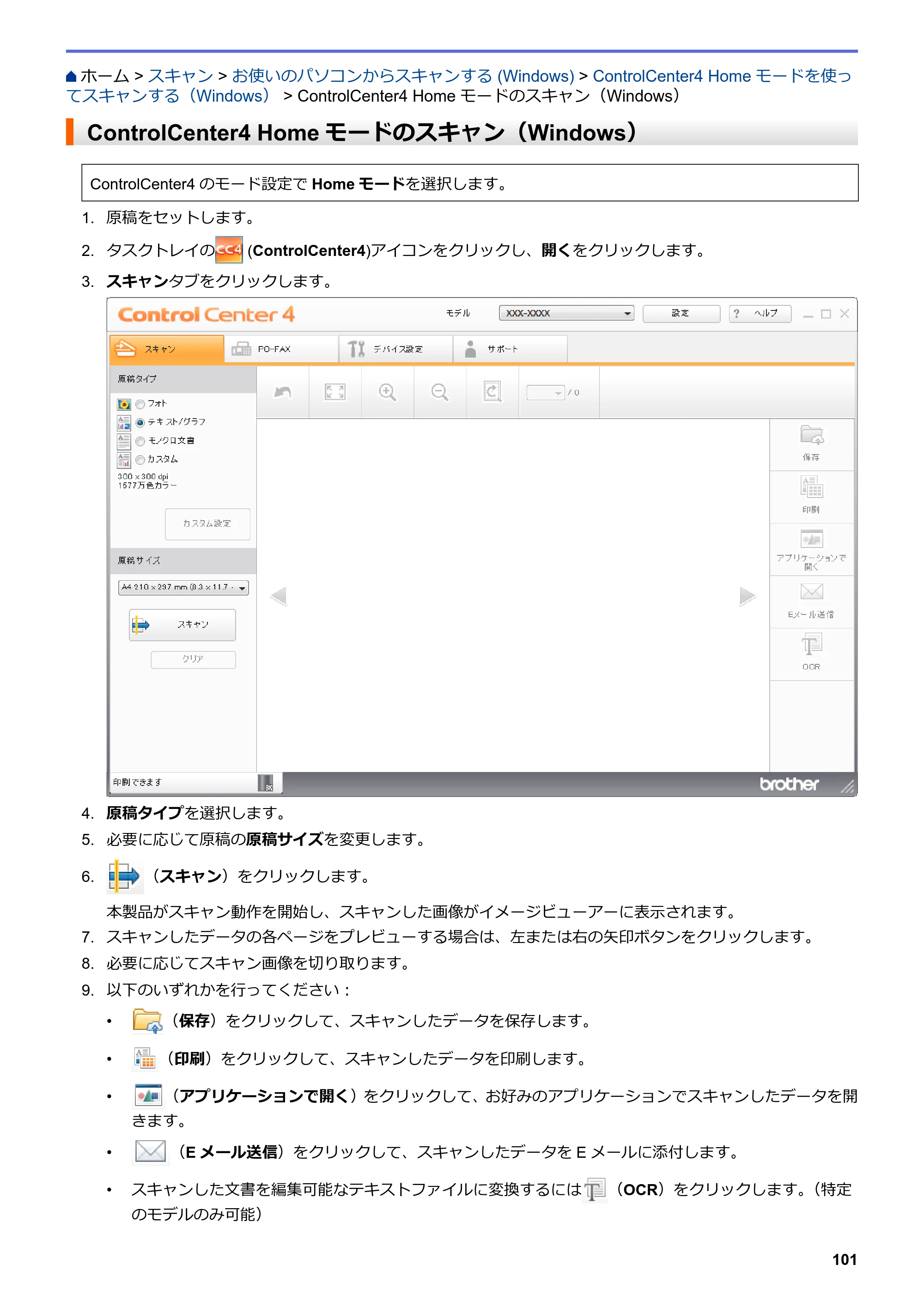Open the モデル XXX-XXXX dropdown
Image resolution: width=924 pixels, height=1307 pixels.
[566, 313]
